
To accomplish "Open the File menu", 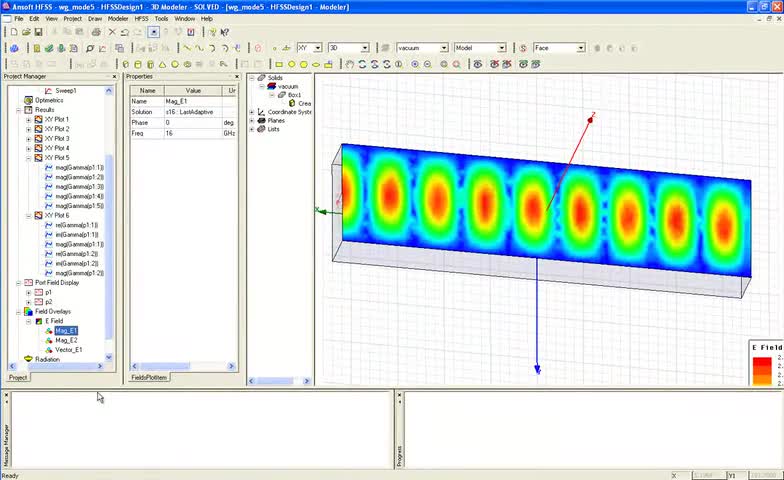I will [x=18, y=18].
